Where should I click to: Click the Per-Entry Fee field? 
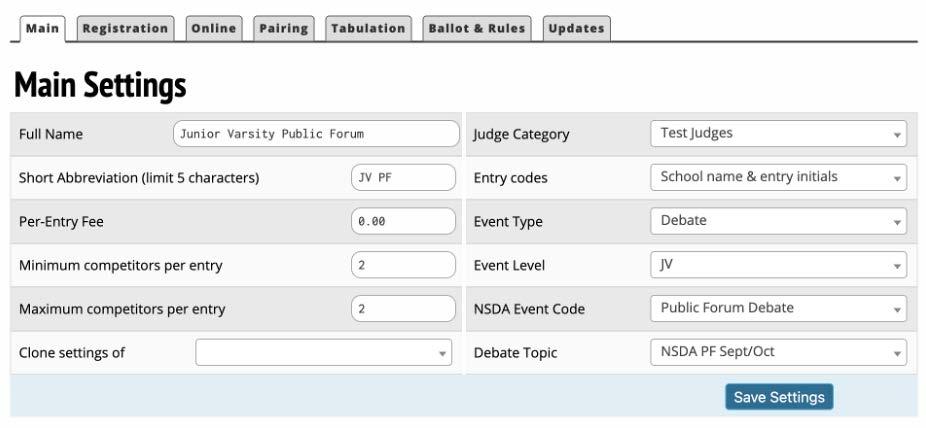coord(403,222)
